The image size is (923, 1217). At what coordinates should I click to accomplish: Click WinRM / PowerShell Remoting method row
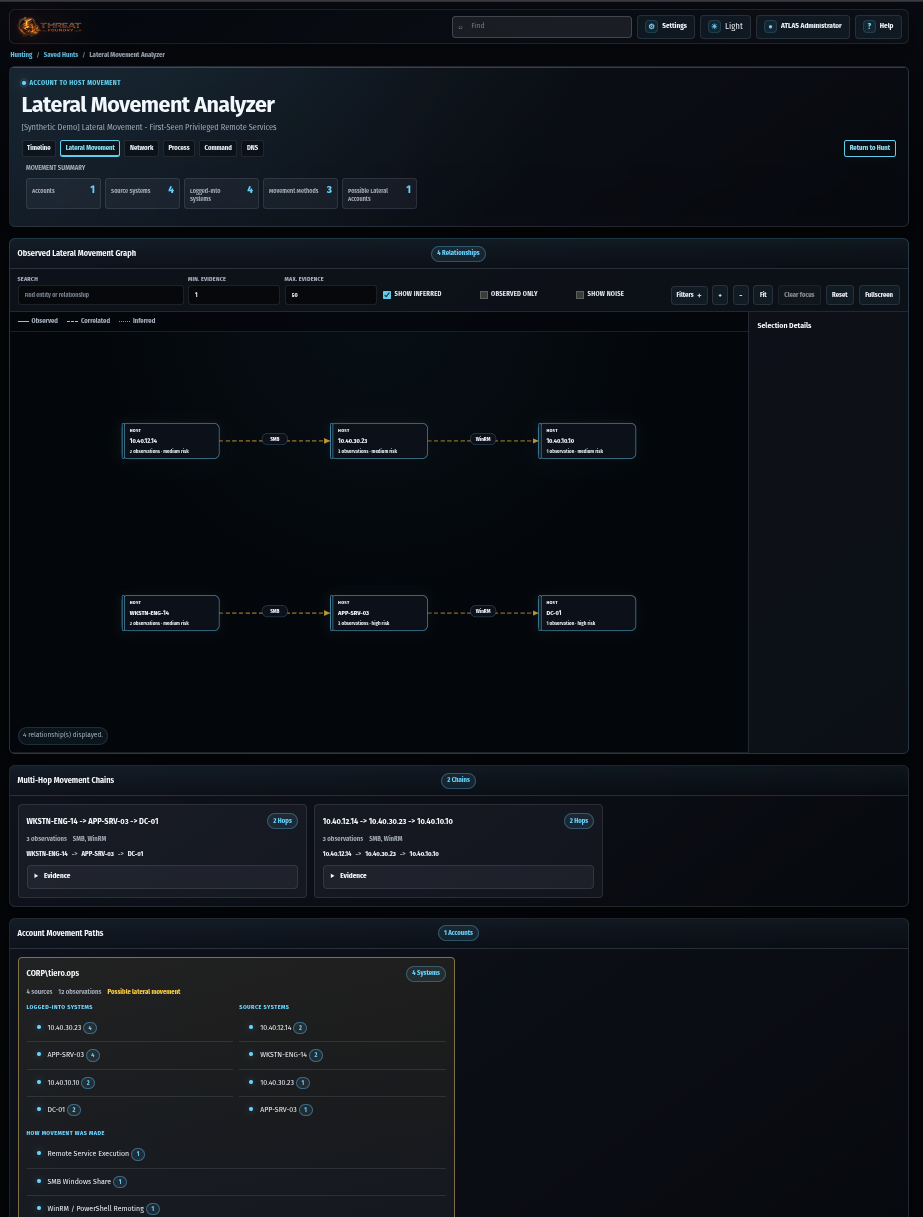(236, 1209)
